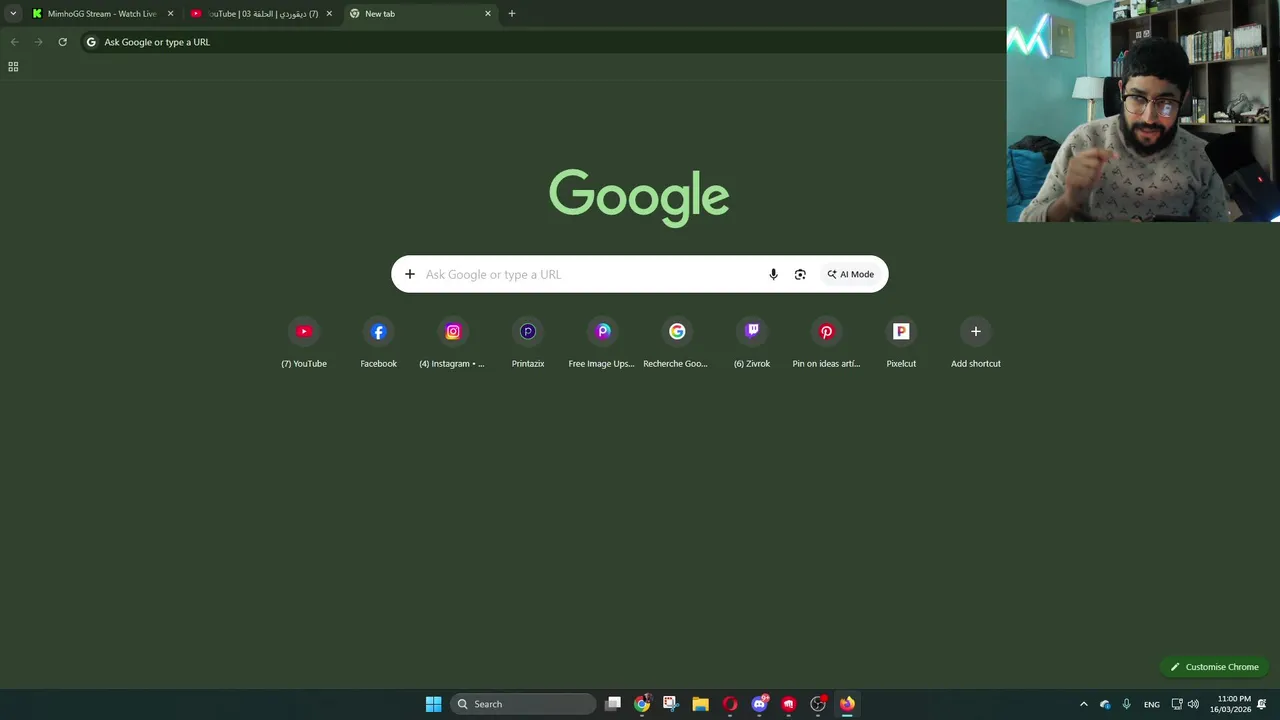
Task: Open Firefox from the taskbar
Action: (x=847, y=704)
